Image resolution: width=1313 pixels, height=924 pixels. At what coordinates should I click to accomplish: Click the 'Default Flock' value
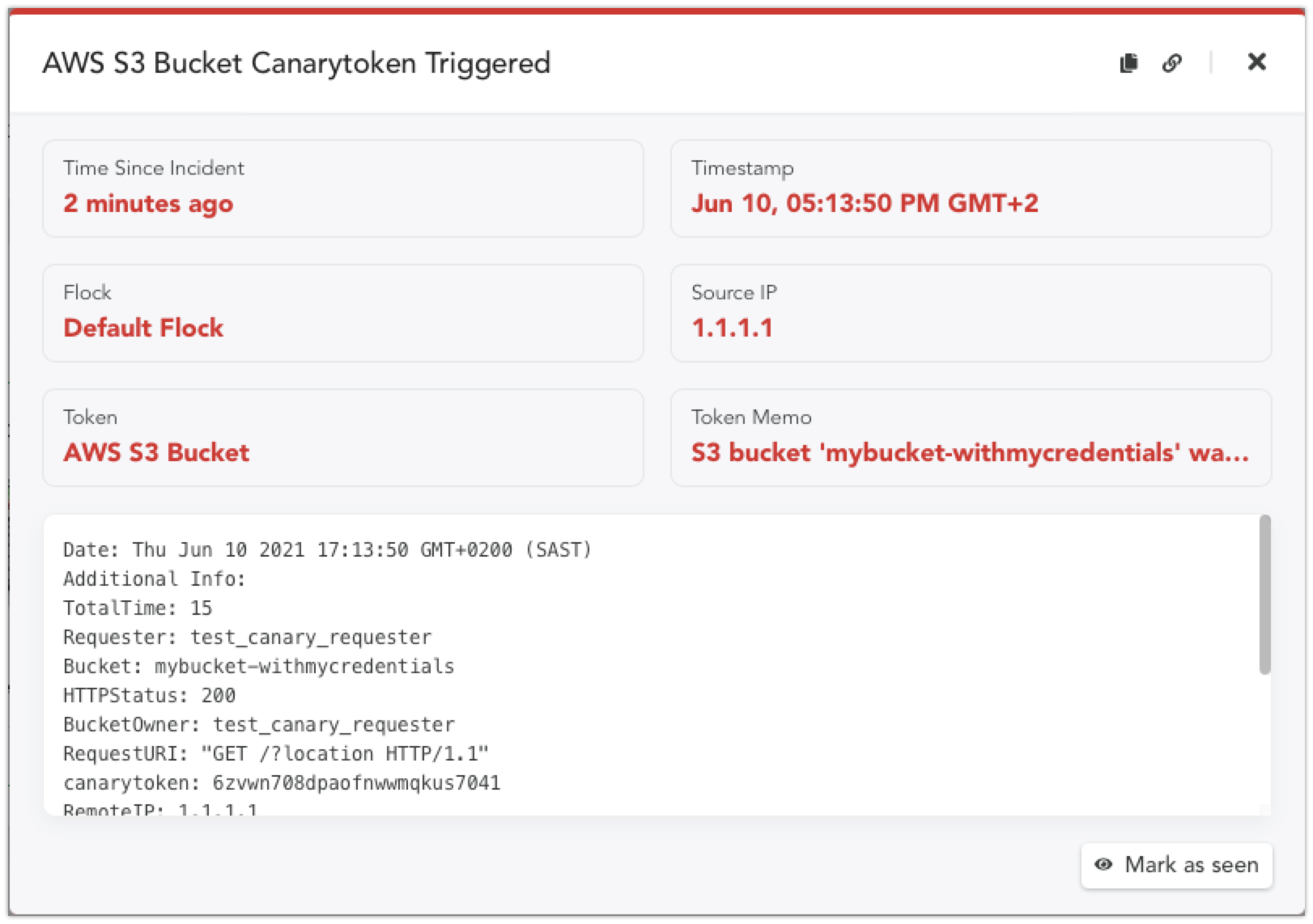tap(143, 328)
